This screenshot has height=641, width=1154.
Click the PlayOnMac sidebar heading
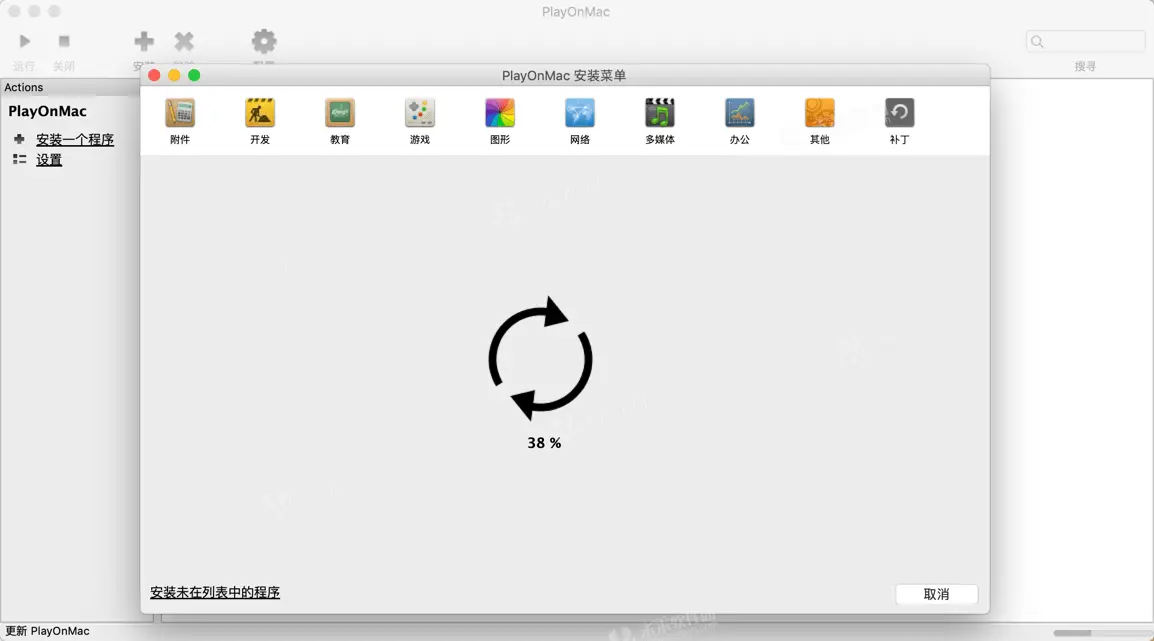coord(47,111)
